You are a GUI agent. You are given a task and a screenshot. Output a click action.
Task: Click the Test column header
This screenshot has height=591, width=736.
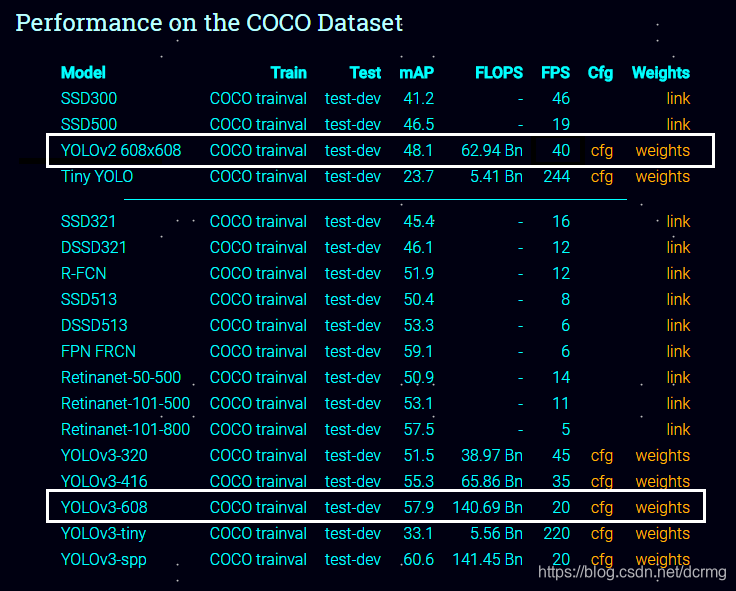[365, 73]
